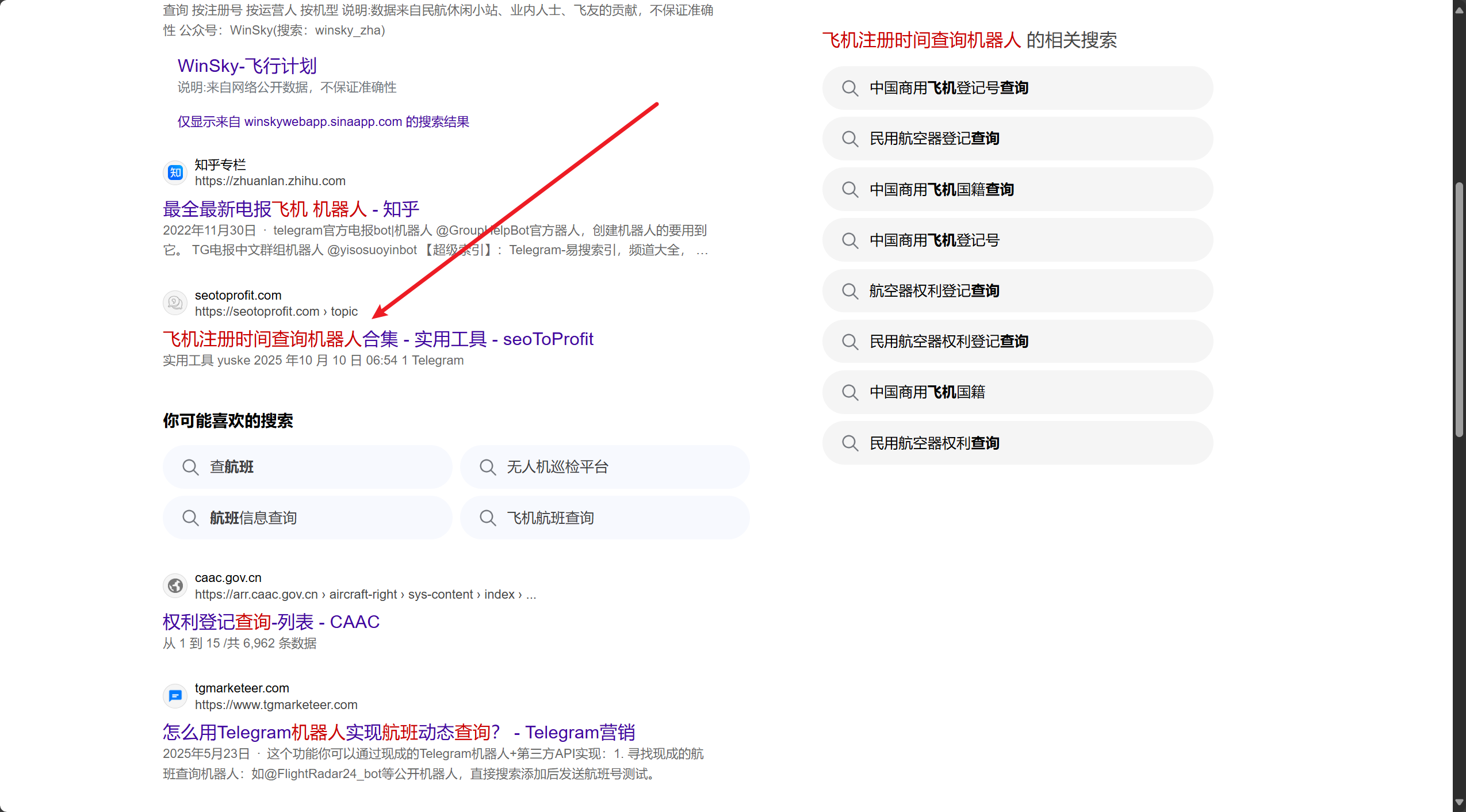Viewport: 1466px width, 812px height.
Task: Open the Telegram机器人航班动态查询 article link
Action: pyautogui.click(x=399, y=732)
